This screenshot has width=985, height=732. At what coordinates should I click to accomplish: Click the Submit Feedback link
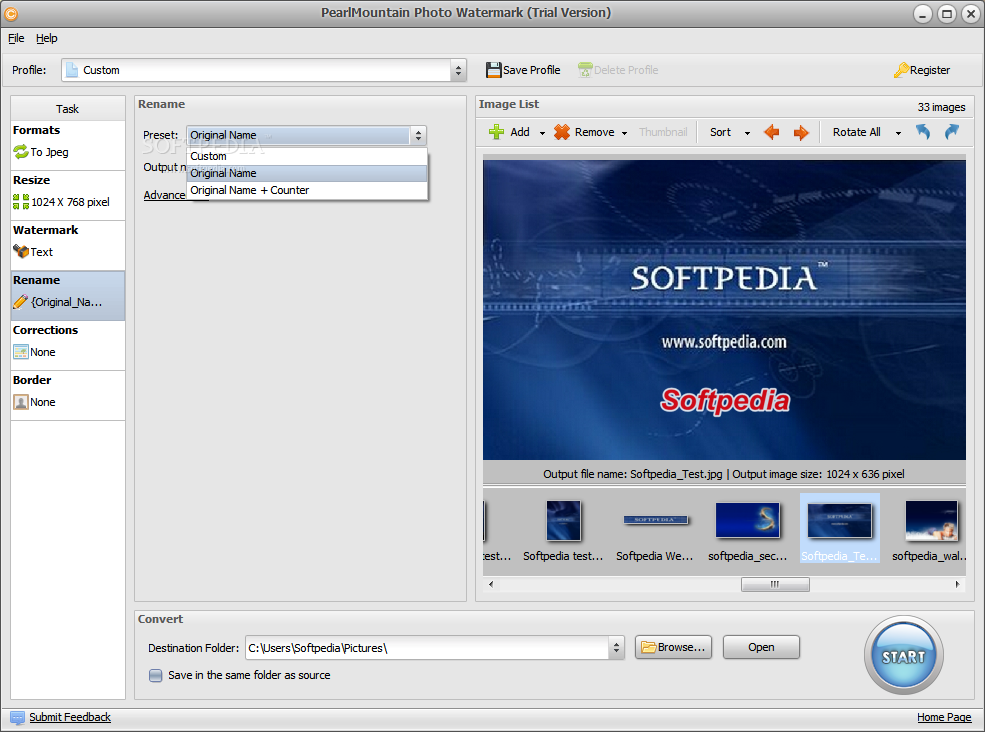(70, 718)
